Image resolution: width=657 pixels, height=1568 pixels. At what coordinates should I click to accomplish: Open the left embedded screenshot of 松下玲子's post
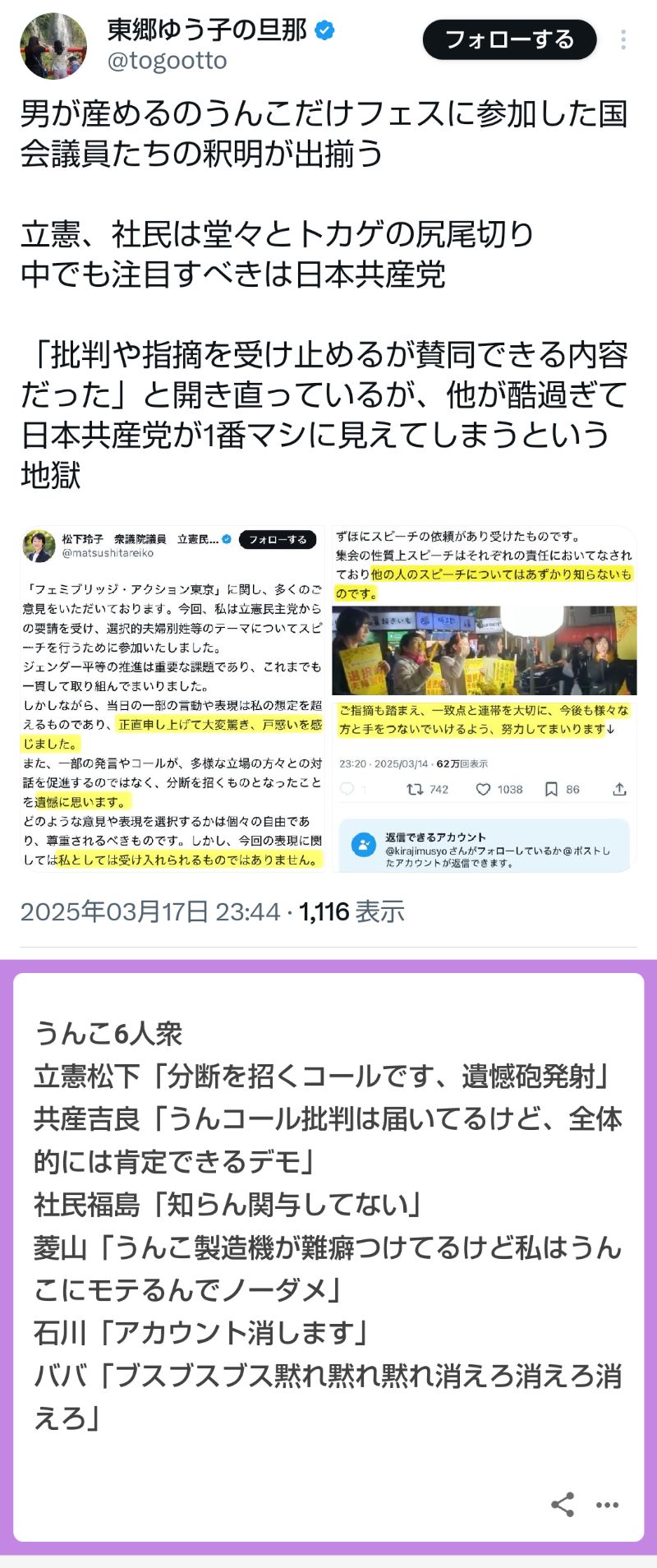172,699
